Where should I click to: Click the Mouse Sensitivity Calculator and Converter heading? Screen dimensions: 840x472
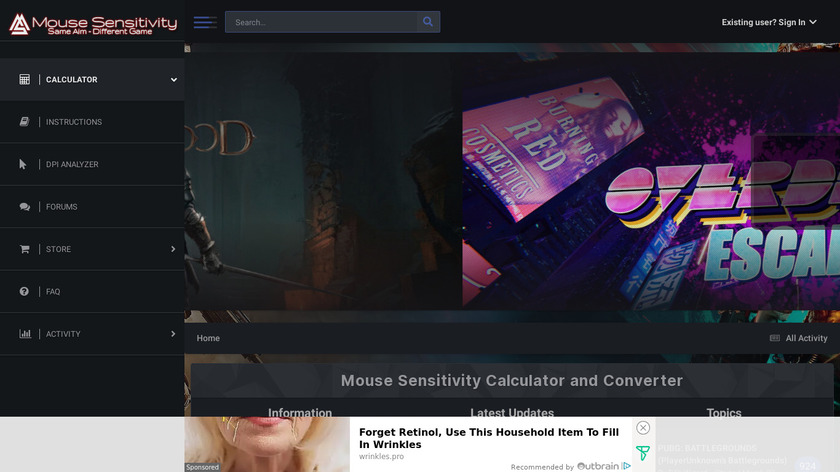click(512, 380)
